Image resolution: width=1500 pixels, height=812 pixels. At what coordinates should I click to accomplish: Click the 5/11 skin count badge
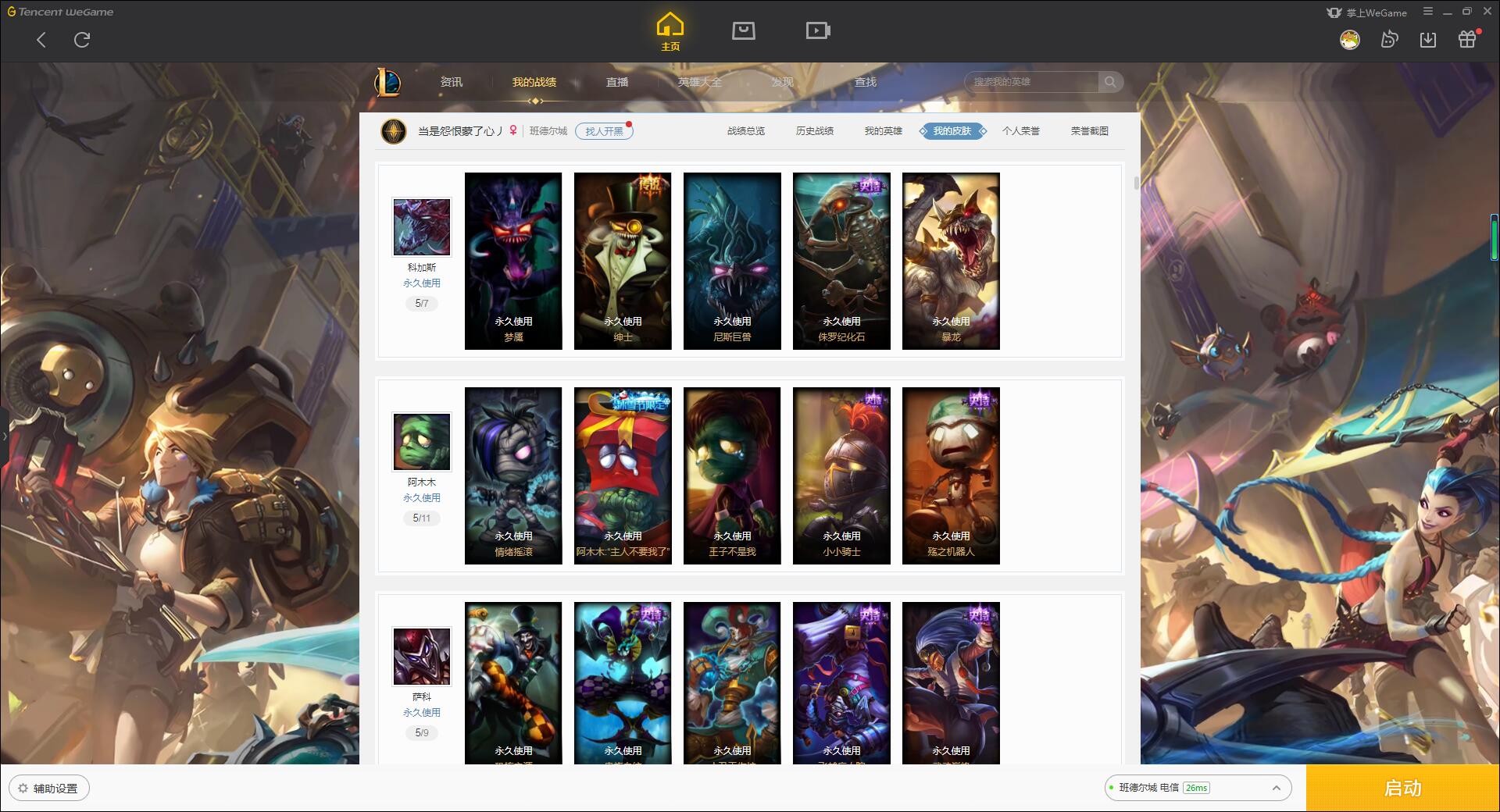(x=422, y=518)
